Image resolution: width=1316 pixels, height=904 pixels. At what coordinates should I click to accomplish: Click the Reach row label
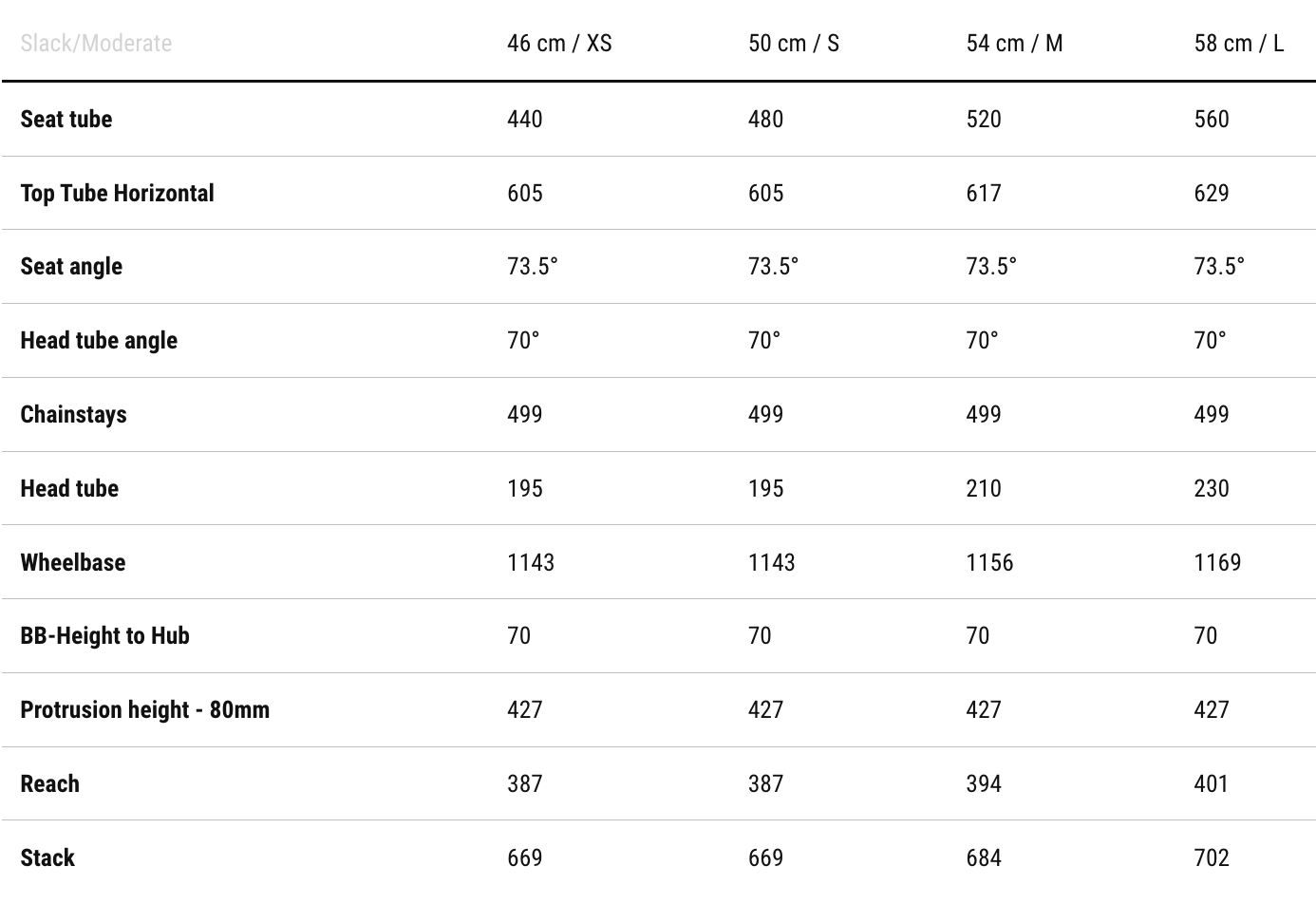50,784
